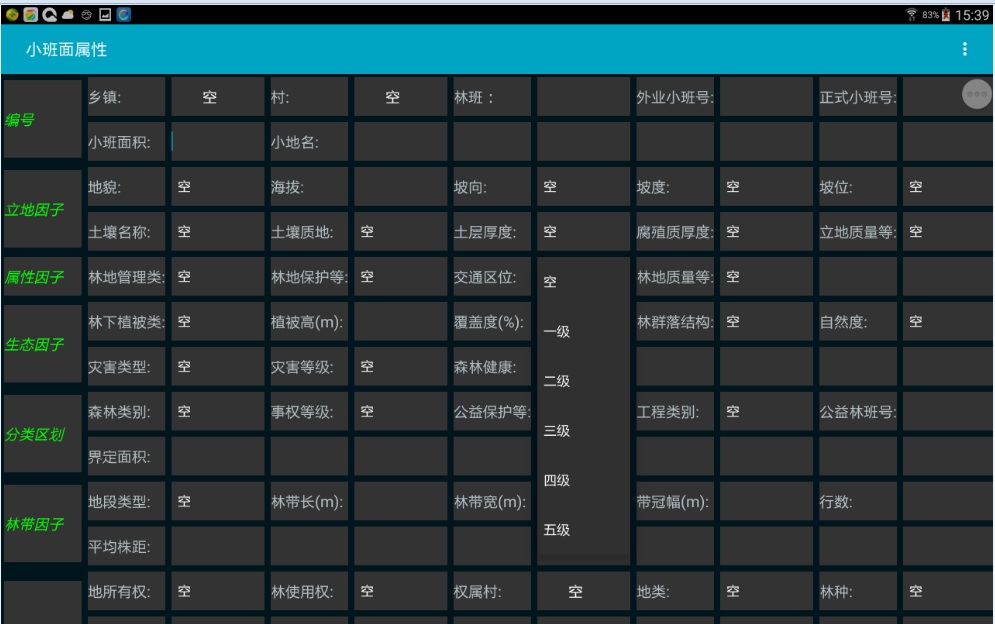Click the 生态因子 section button
995x624 pixels.
42,344
